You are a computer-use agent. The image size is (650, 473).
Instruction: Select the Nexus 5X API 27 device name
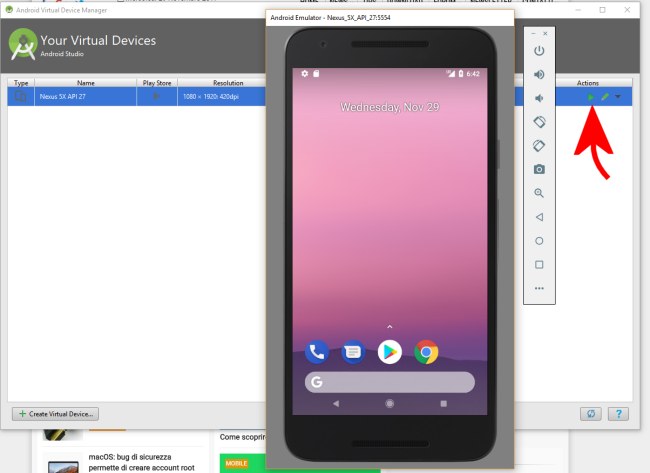click(x=63, y=97)
